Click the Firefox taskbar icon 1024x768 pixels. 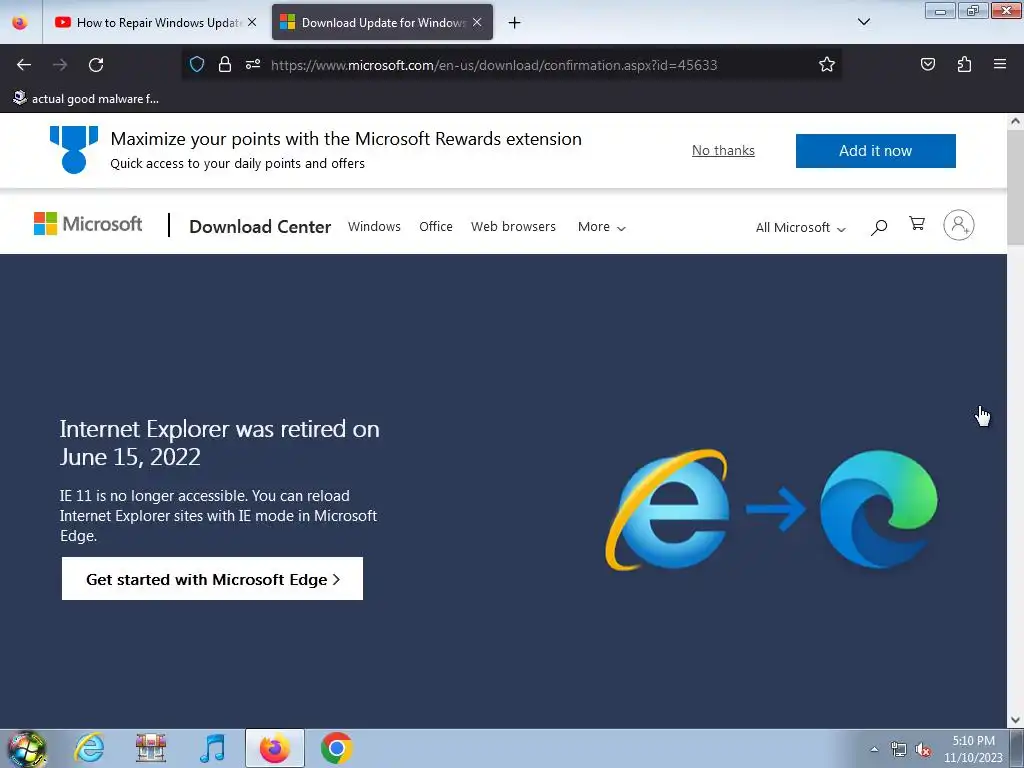click(x=275, y=748)
